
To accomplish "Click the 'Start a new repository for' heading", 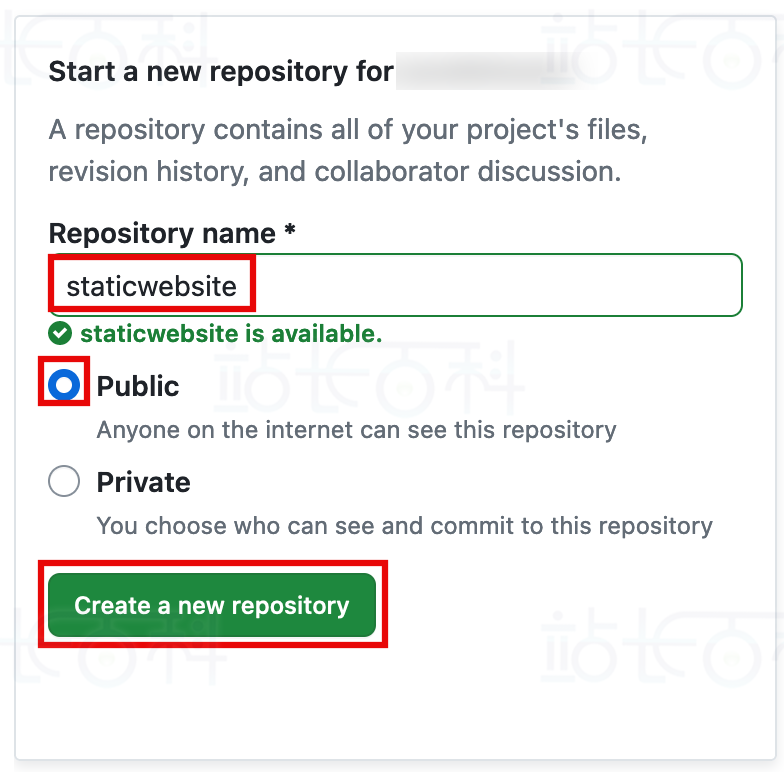I will [220, 72].
